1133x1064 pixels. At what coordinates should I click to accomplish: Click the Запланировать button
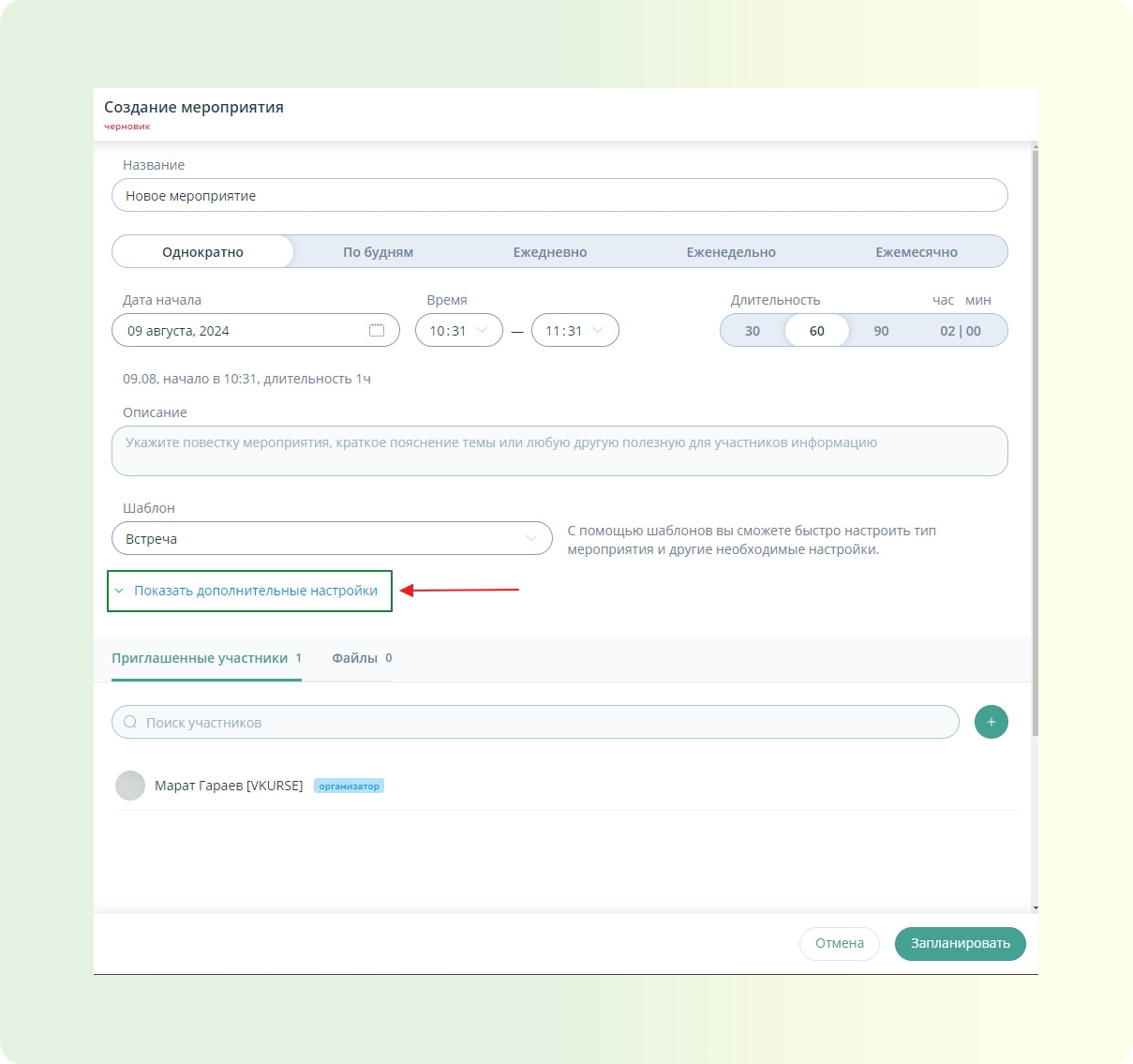961,943
